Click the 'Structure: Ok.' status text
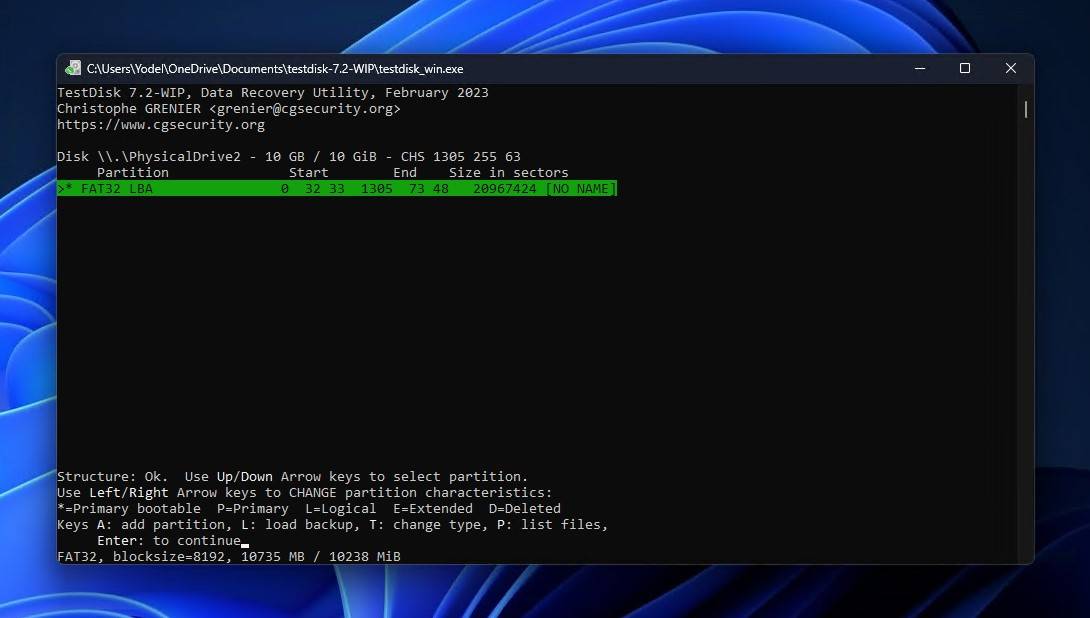Image resolution: width=1090 pixels, height=618 pixels. click(113, 477)
